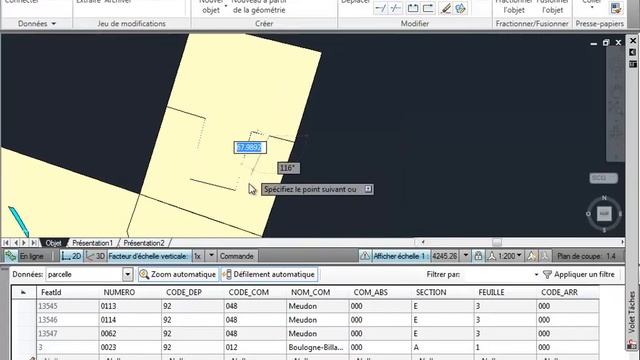
Task: Click the Volet Tâches vertical label
Action: [632, 312]
